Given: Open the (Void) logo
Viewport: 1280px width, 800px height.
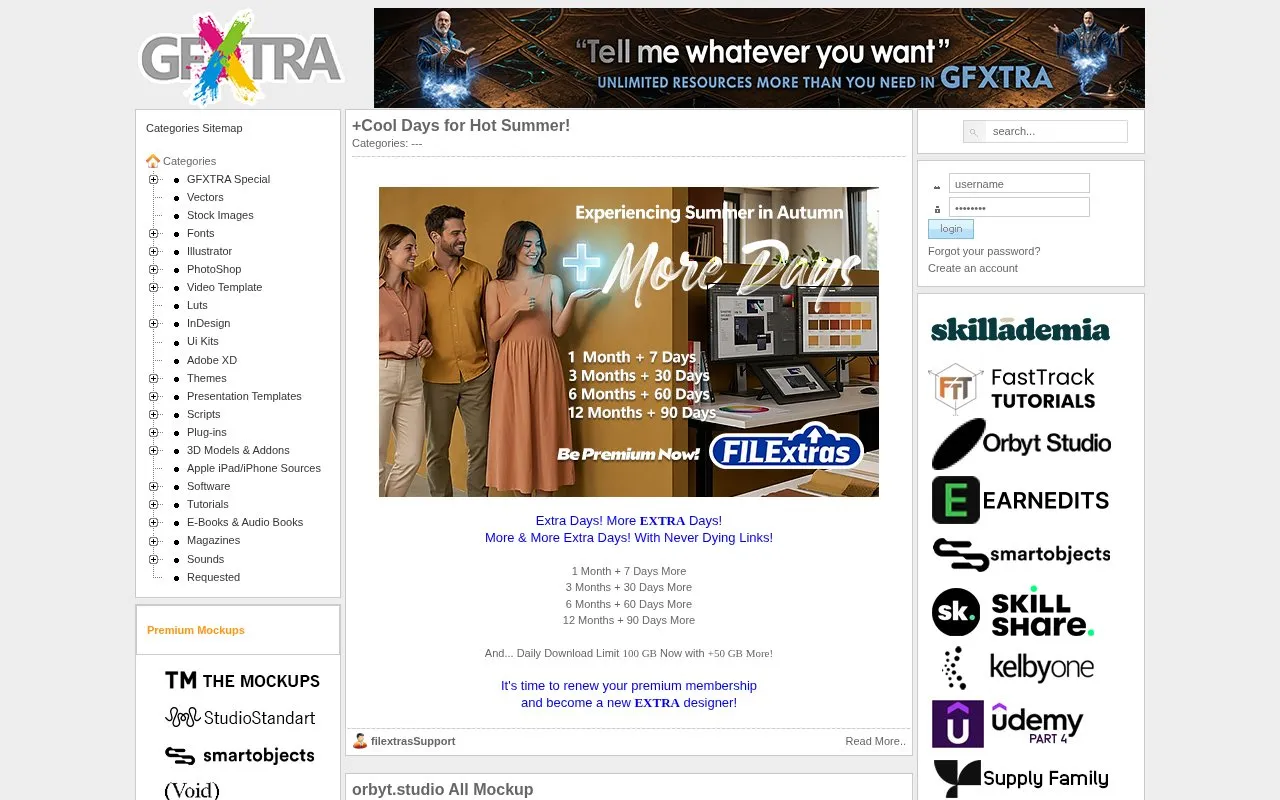Looking at the screenshot, I should [x=192, y=790].
